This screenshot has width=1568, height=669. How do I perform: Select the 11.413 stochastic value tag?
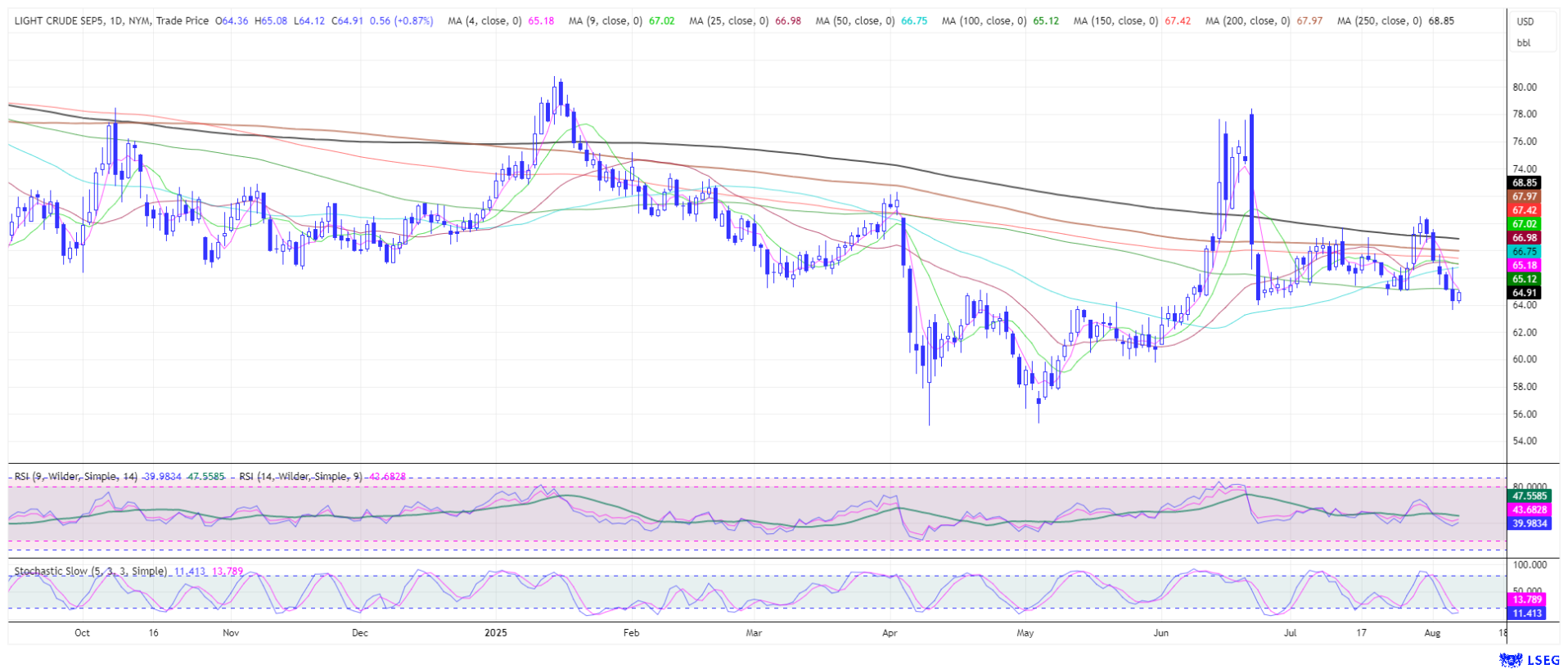[1527, 613]
